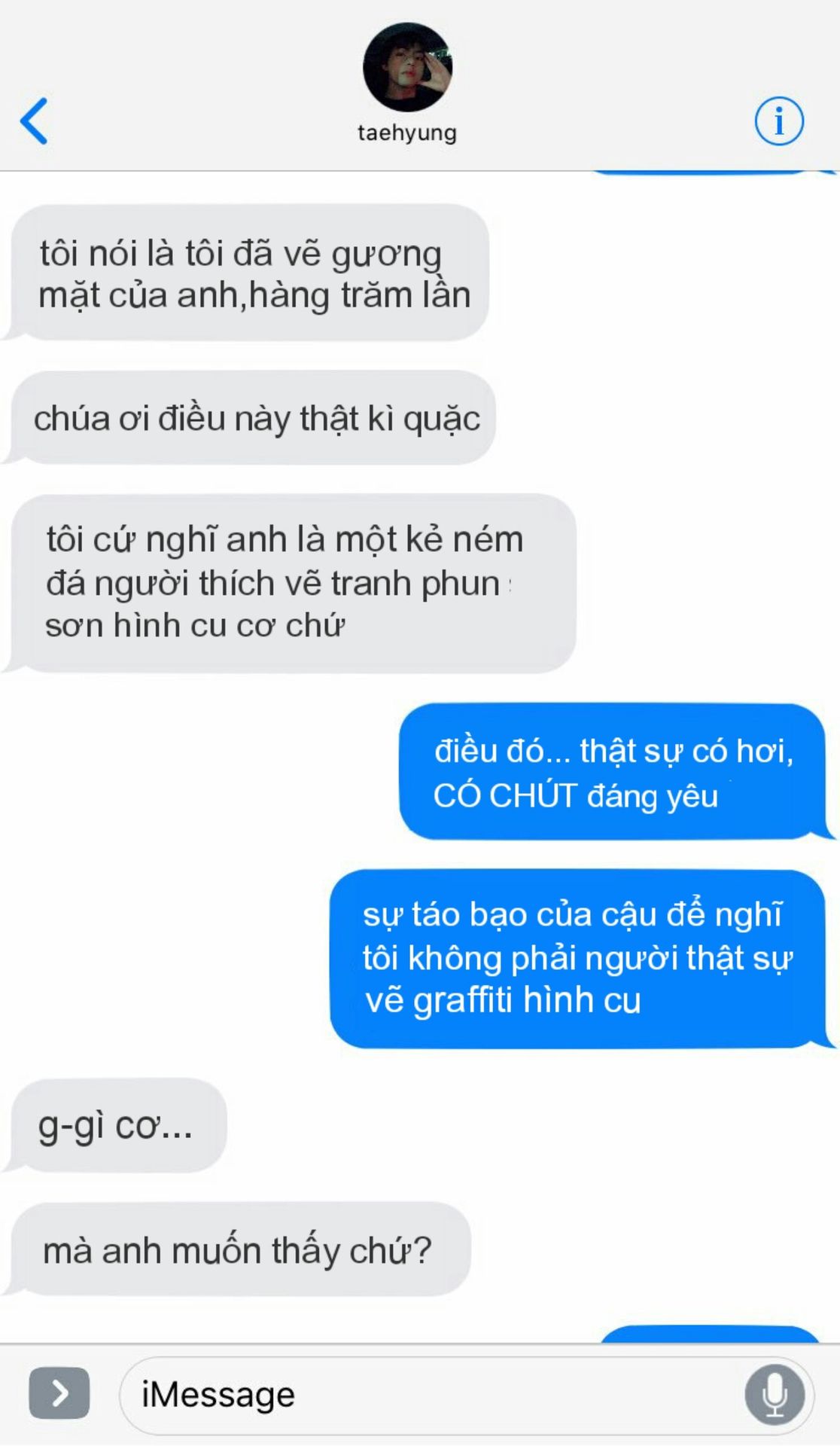Tap the text "hàng trăm lần" in first message

pyautogui.click(x=360, y=295)
